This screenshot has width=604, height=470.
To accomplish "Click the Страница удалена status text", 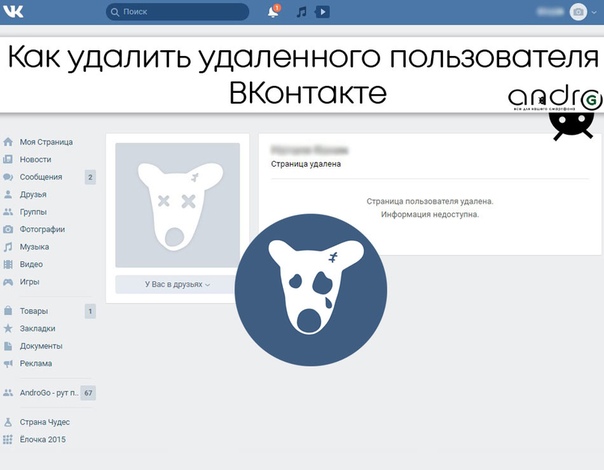I will [x=306, y=164].
